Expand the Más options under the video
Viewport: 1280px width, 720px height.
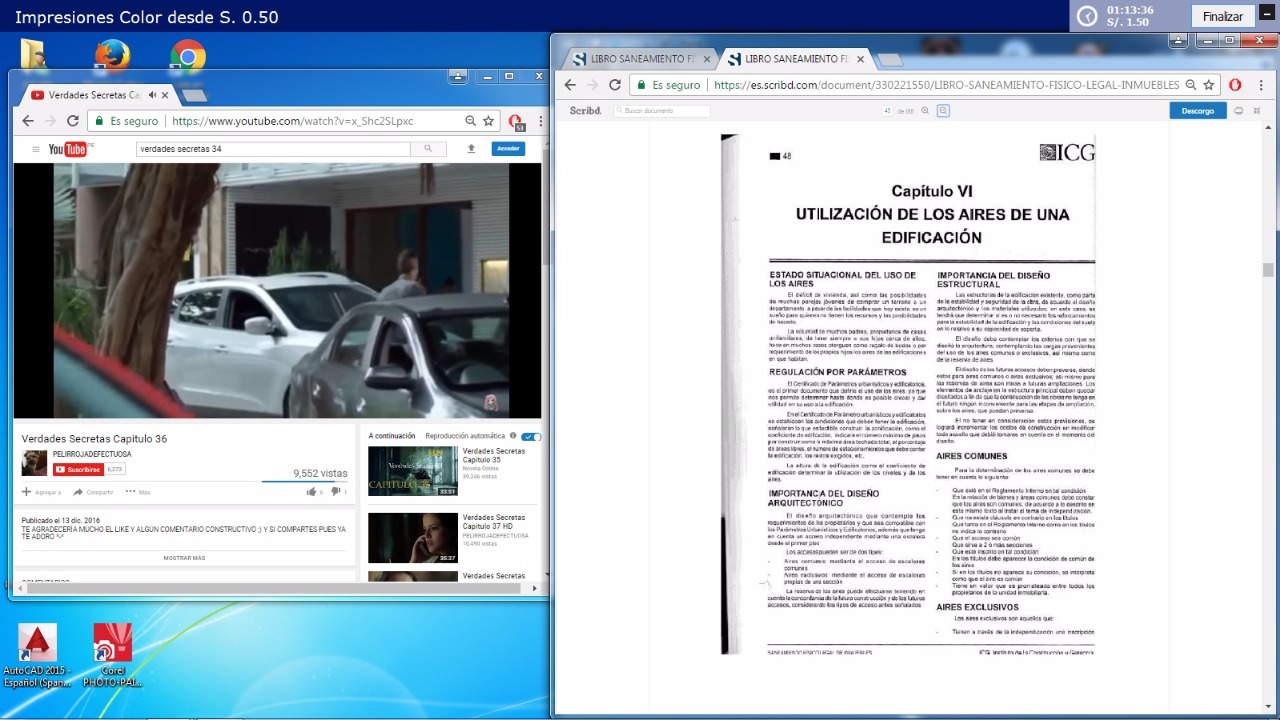click(138, 492)
